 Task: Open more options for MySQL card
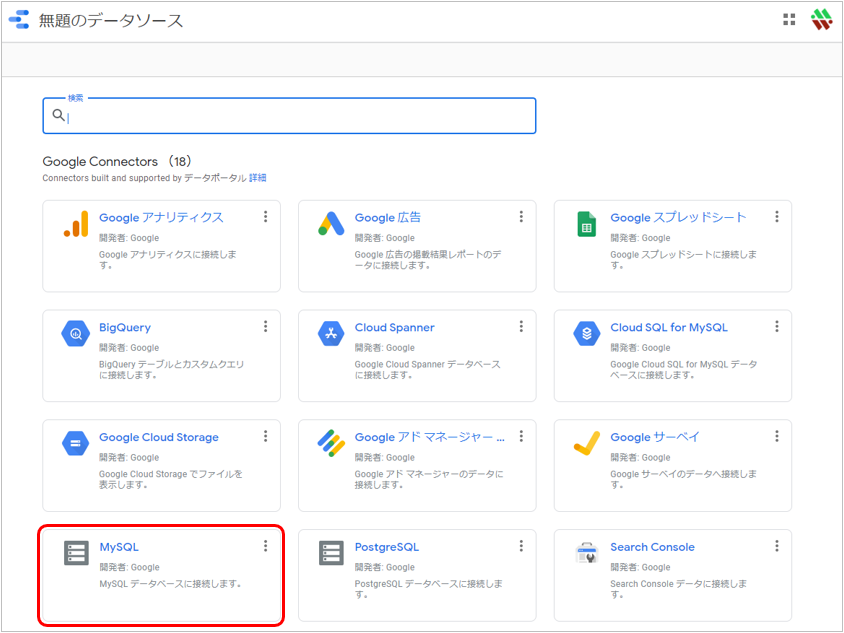265,546
